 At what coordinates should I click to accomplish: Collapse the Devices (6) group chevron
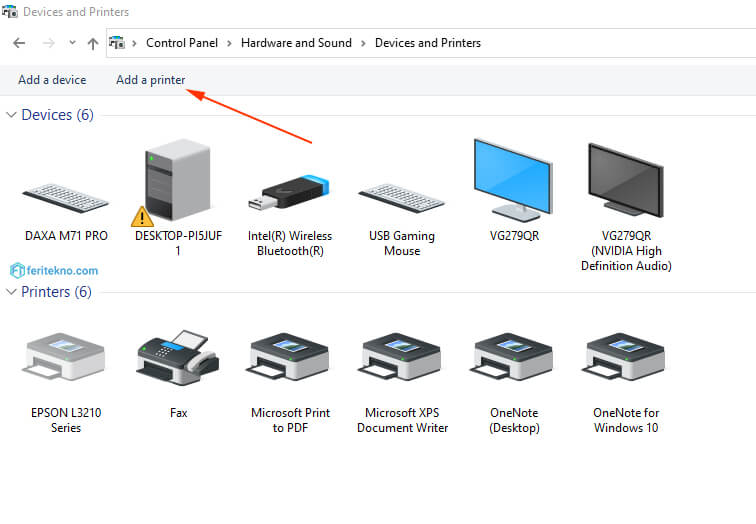(x=11, y=115)
